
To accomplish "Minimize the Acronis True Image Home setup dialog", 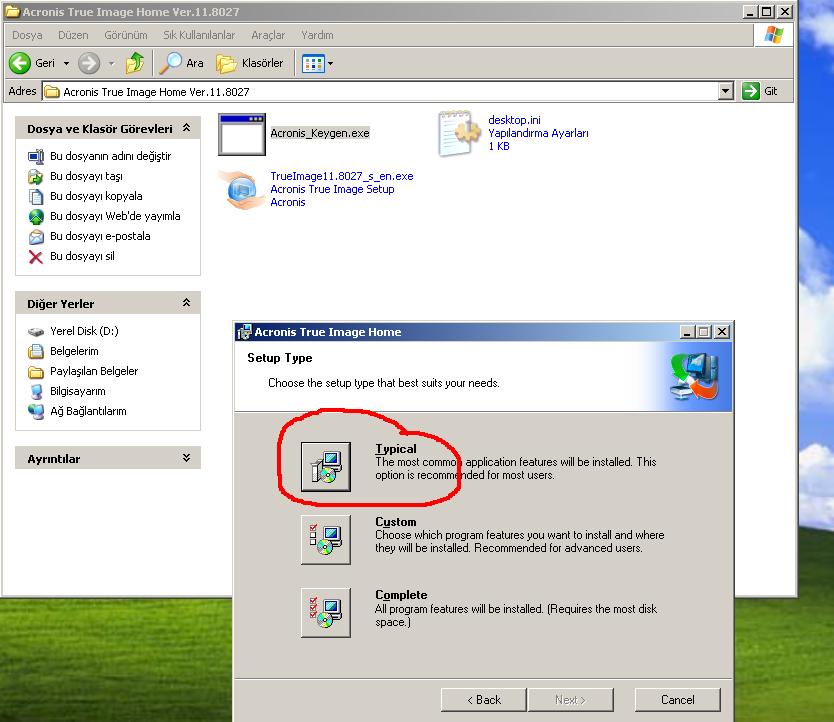I will click(687, 332).
